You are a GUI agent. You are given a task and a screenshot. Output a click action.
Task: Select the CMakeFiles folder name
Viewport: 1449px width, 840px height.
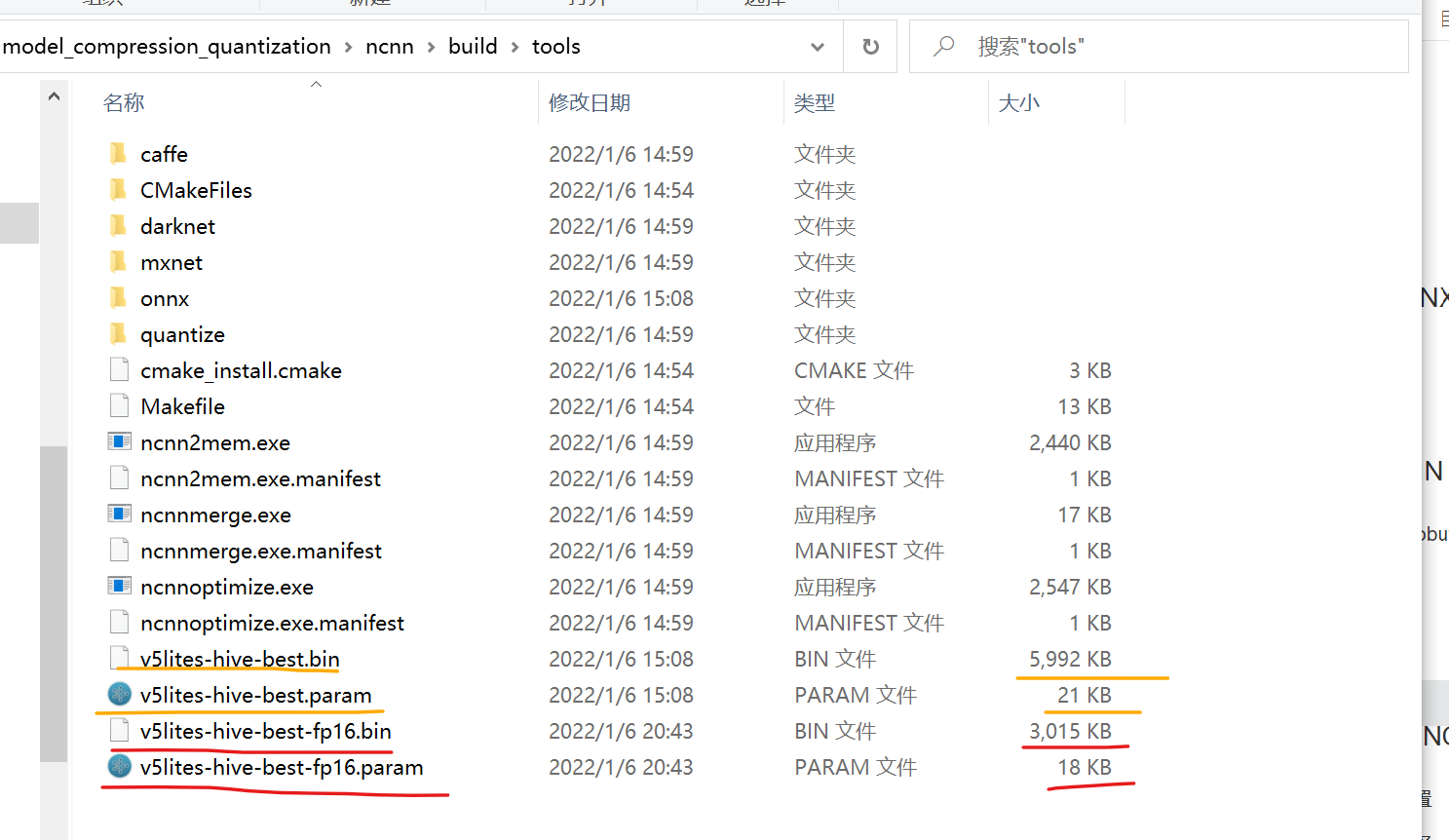tap(196, 190)
